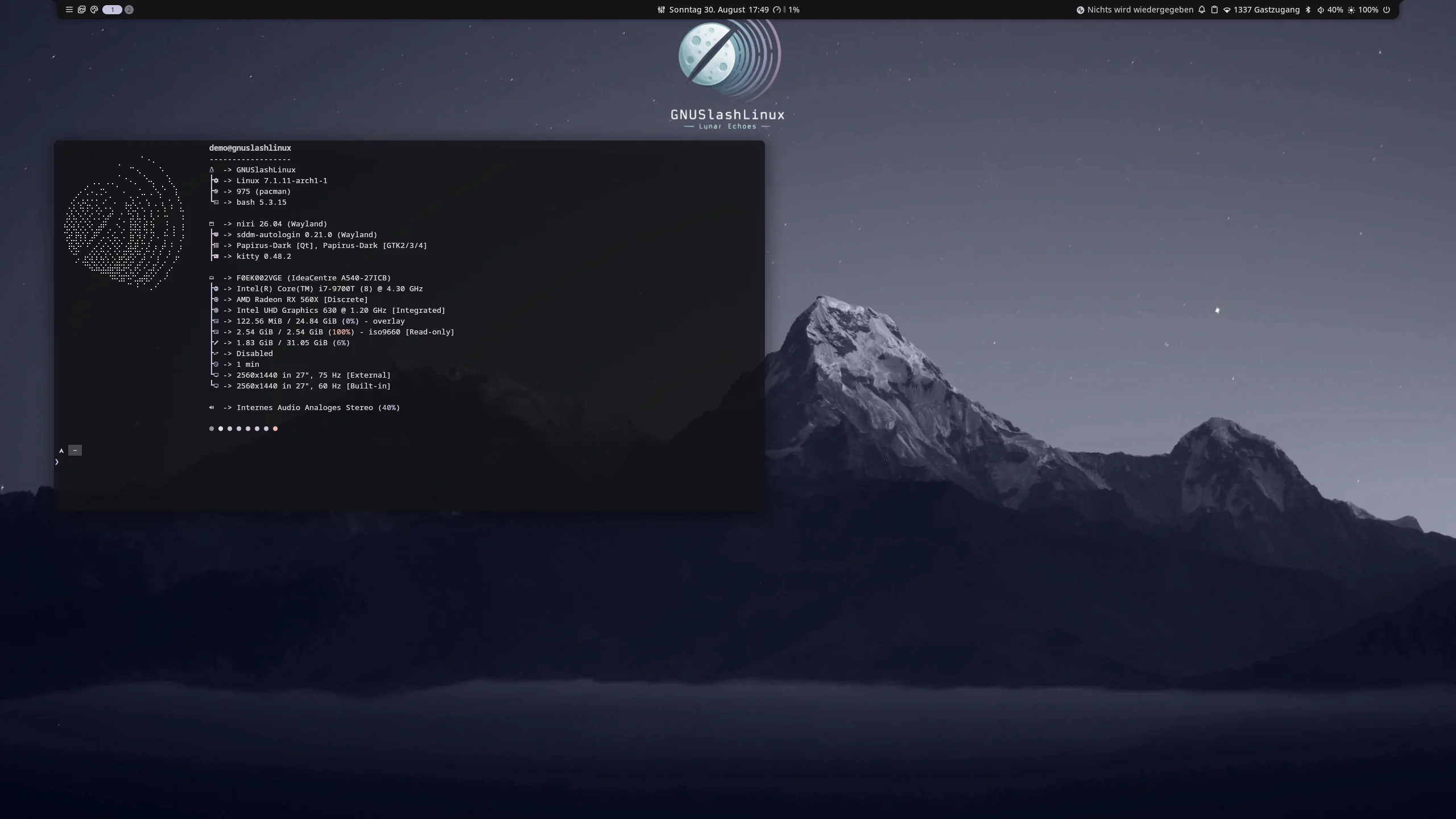Open notifications via the bell icon

[x=1202, y=10]
